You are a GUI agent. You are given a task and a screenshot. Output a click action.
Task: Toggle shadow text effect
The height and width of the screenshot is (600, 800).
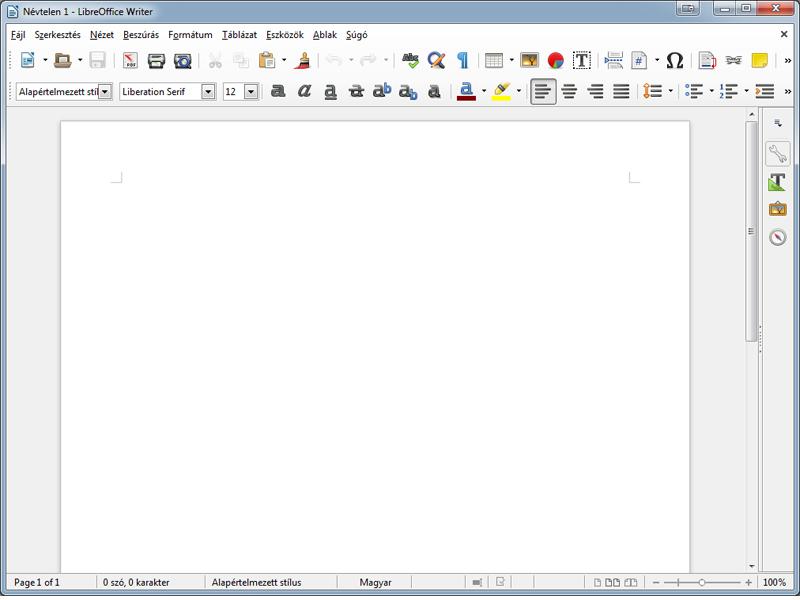[434, 91]
